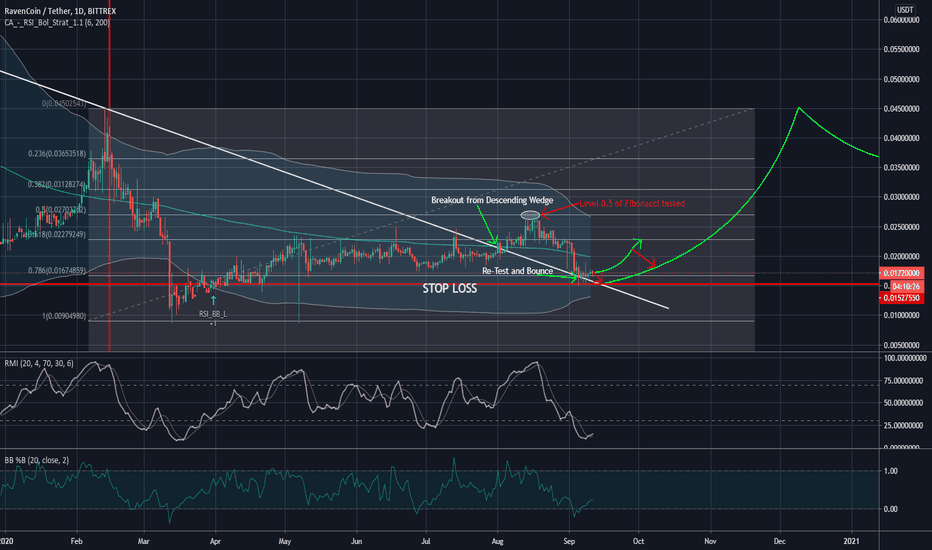Screen dimensions: 932x550
Task: Click the 0.01000000 price axis label
Action: click(901, 315)
